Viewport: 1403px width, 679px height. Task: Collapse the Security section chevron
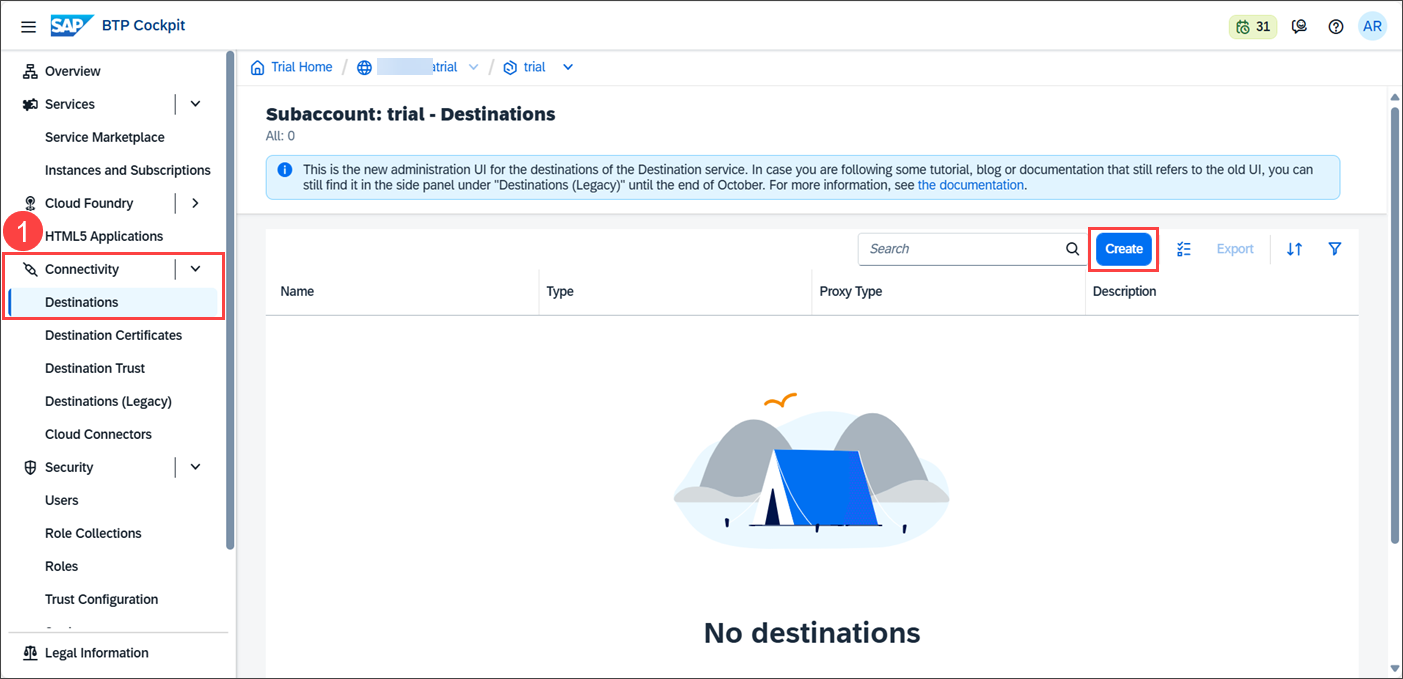pos(196,467)
